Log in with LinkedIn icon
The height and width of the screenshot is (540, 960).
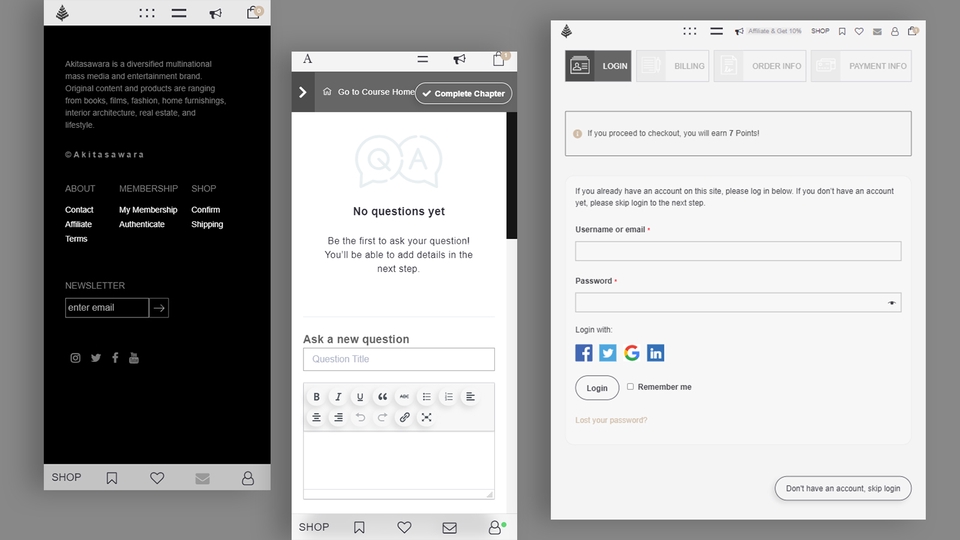tap(655, 353)
